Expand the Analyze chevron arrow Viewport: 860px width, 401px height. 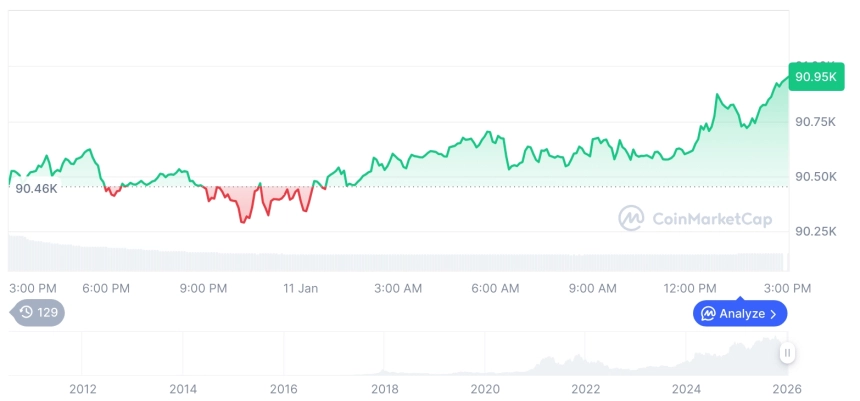tap(774, 314)
